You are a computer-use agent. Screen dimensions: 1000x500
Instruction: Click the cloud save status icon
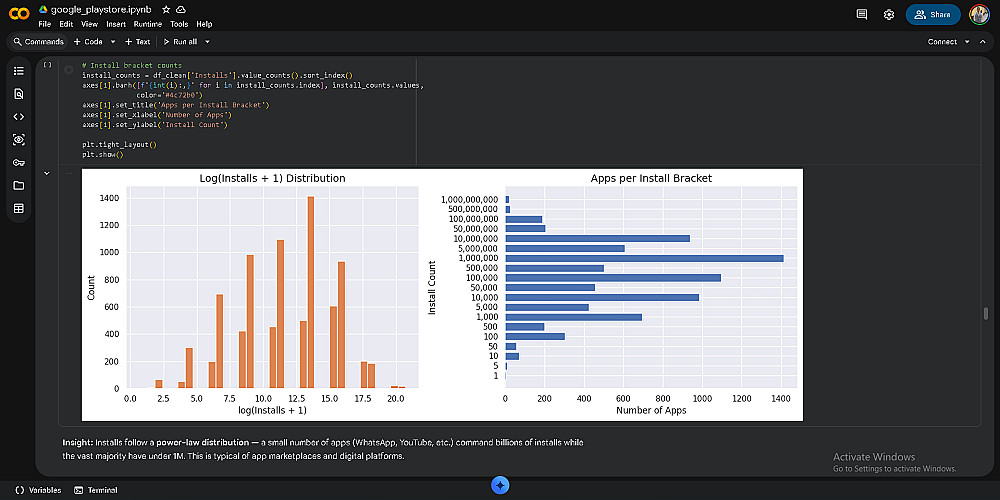pyautogui.click(x=180, y=9)
